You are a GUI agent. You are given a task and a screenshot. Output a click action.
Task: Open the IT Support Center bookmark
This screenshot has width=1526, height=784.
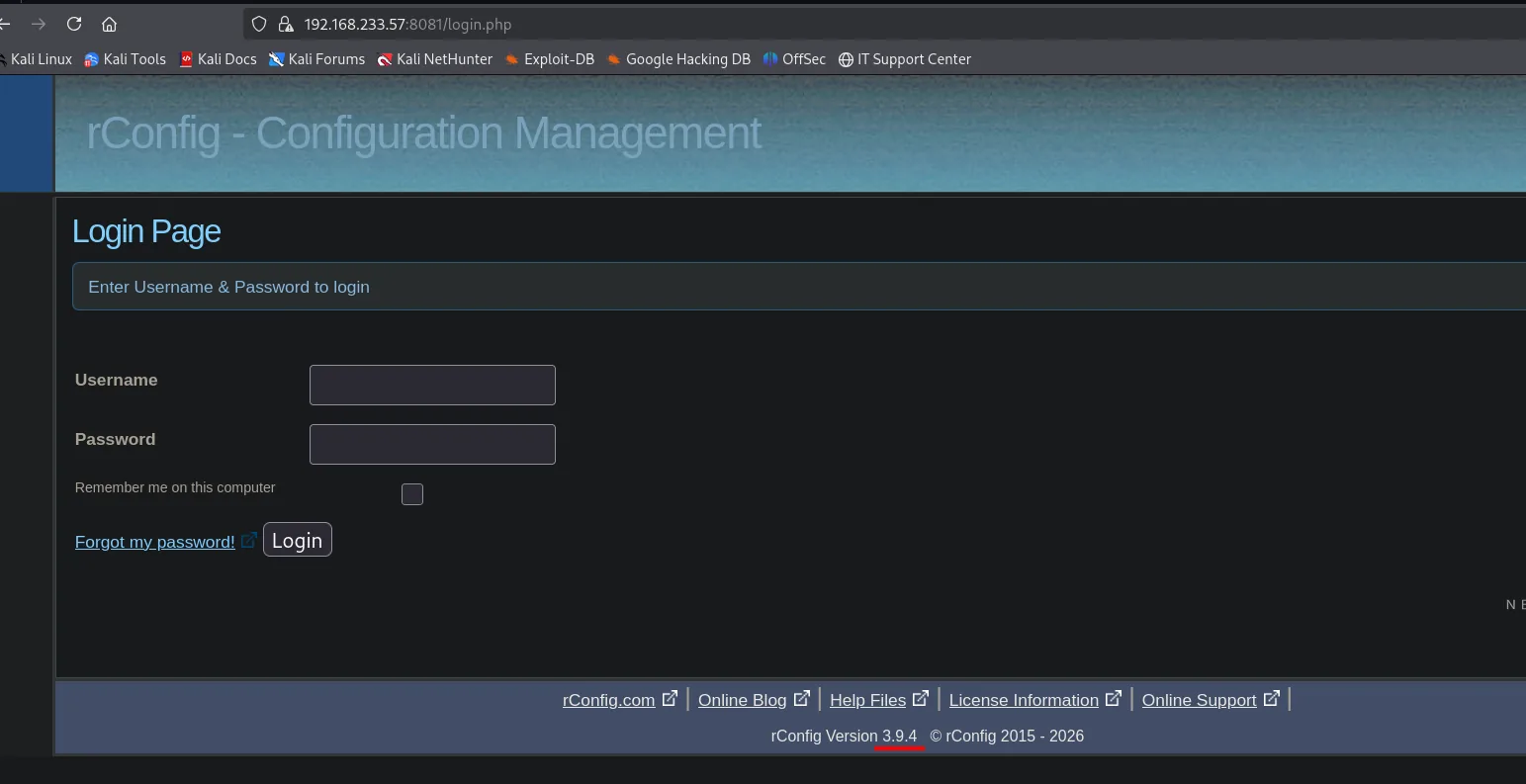pyautogui.click(x=905, y=59)
